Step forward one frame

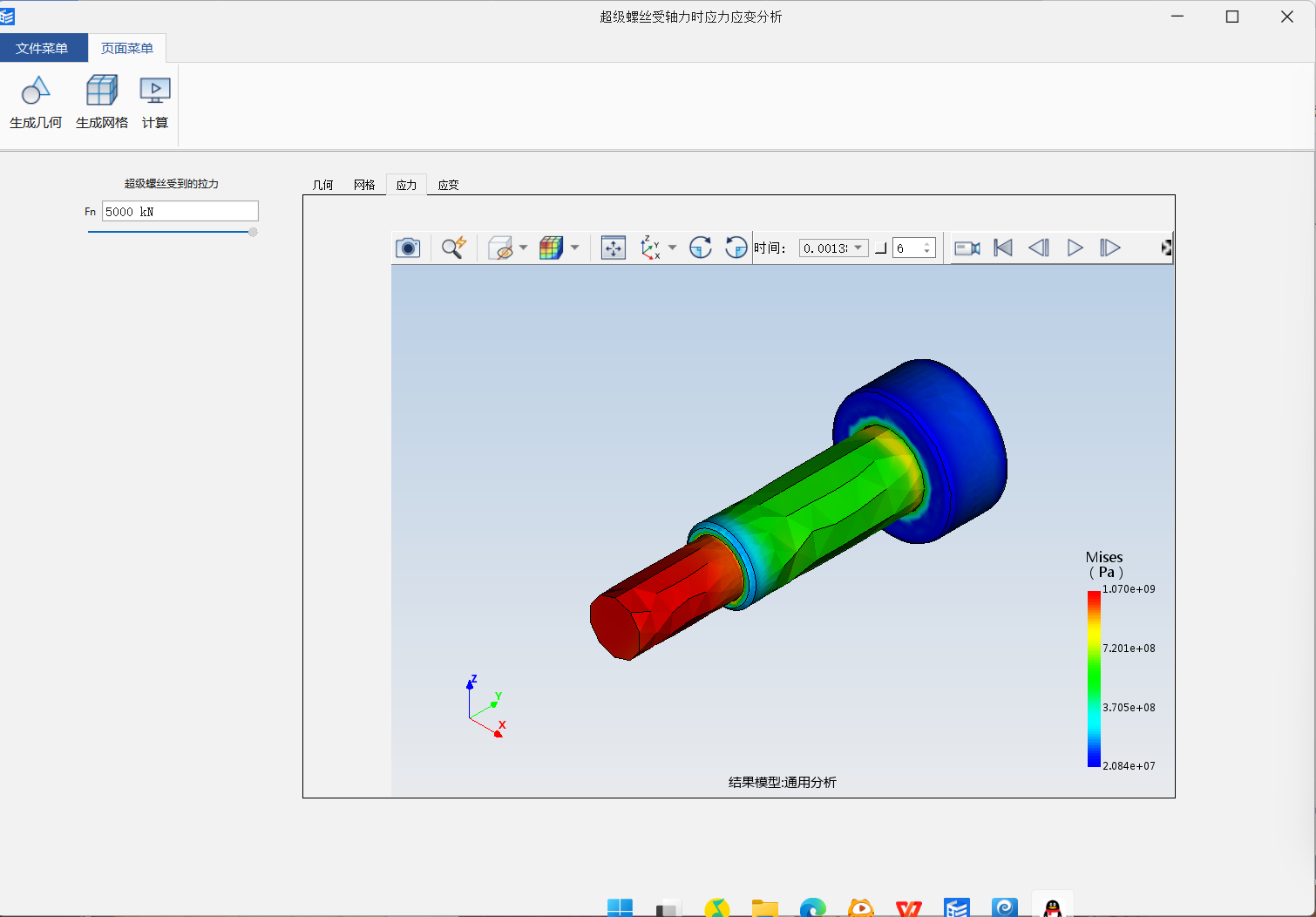[1110, 248]
